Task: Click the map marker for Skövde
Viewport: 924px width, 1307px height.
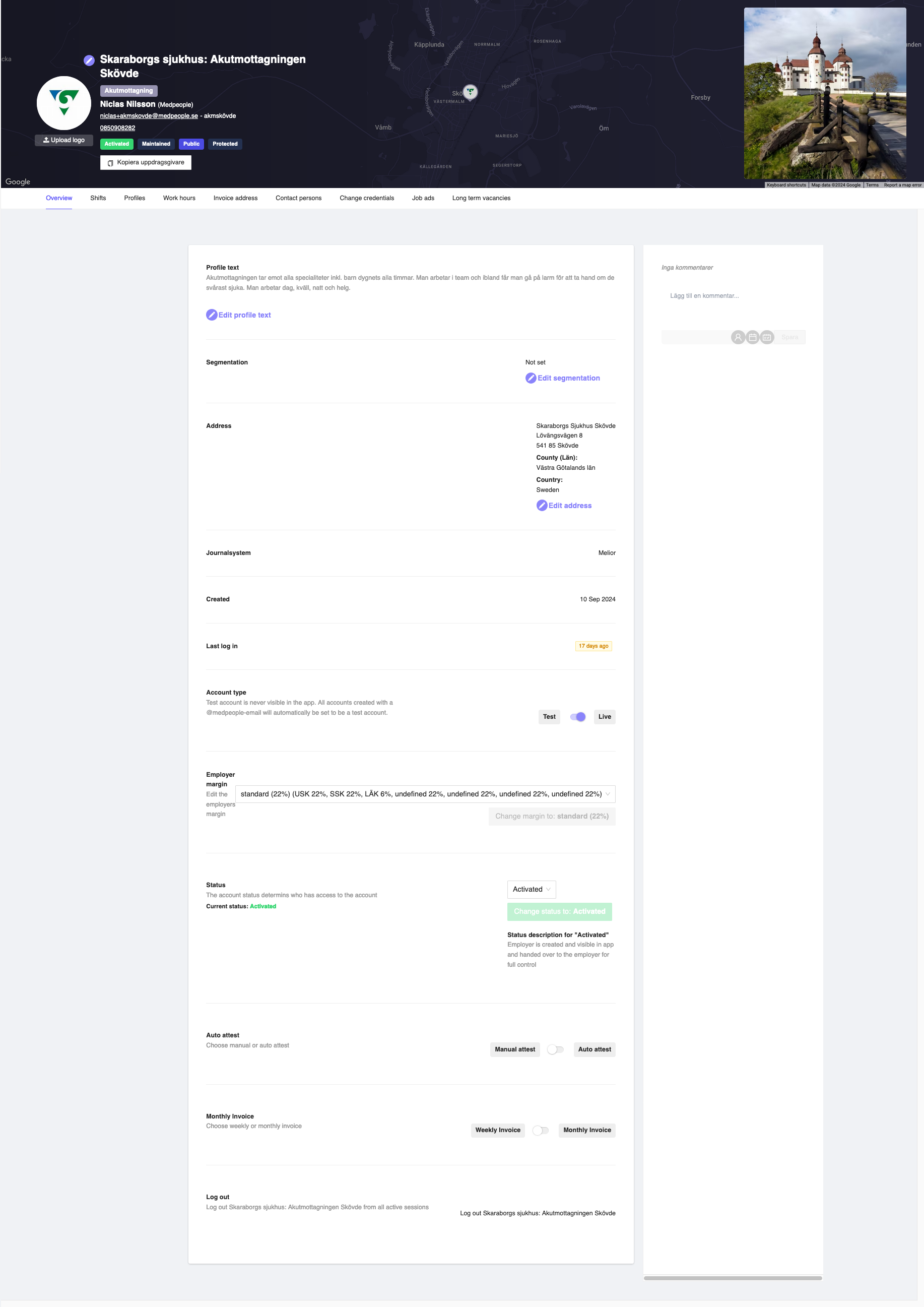Action: 470,92
